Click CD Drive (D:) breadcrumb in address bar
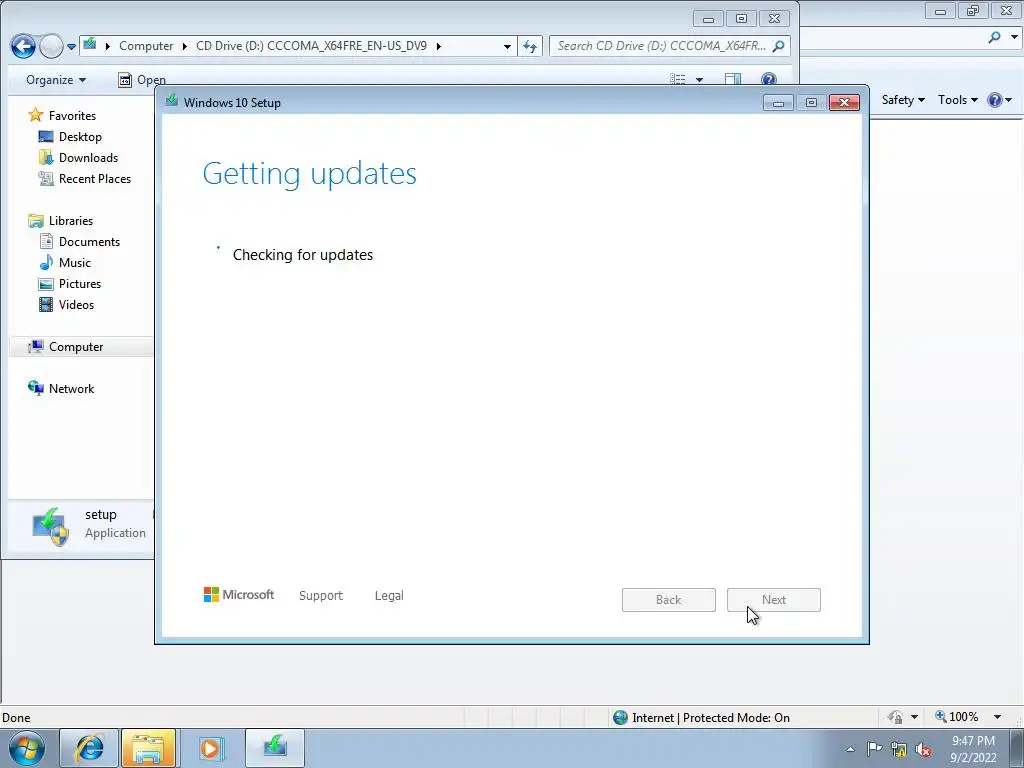This screenshot has height=768, width=1024. (x=312, y=46)
